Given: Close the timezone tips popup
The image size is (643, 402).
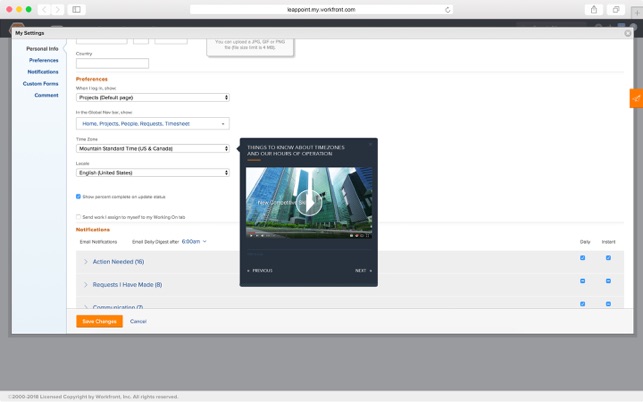Looking at the screenshot, I should pyautogui.click(x=370, y=145).
